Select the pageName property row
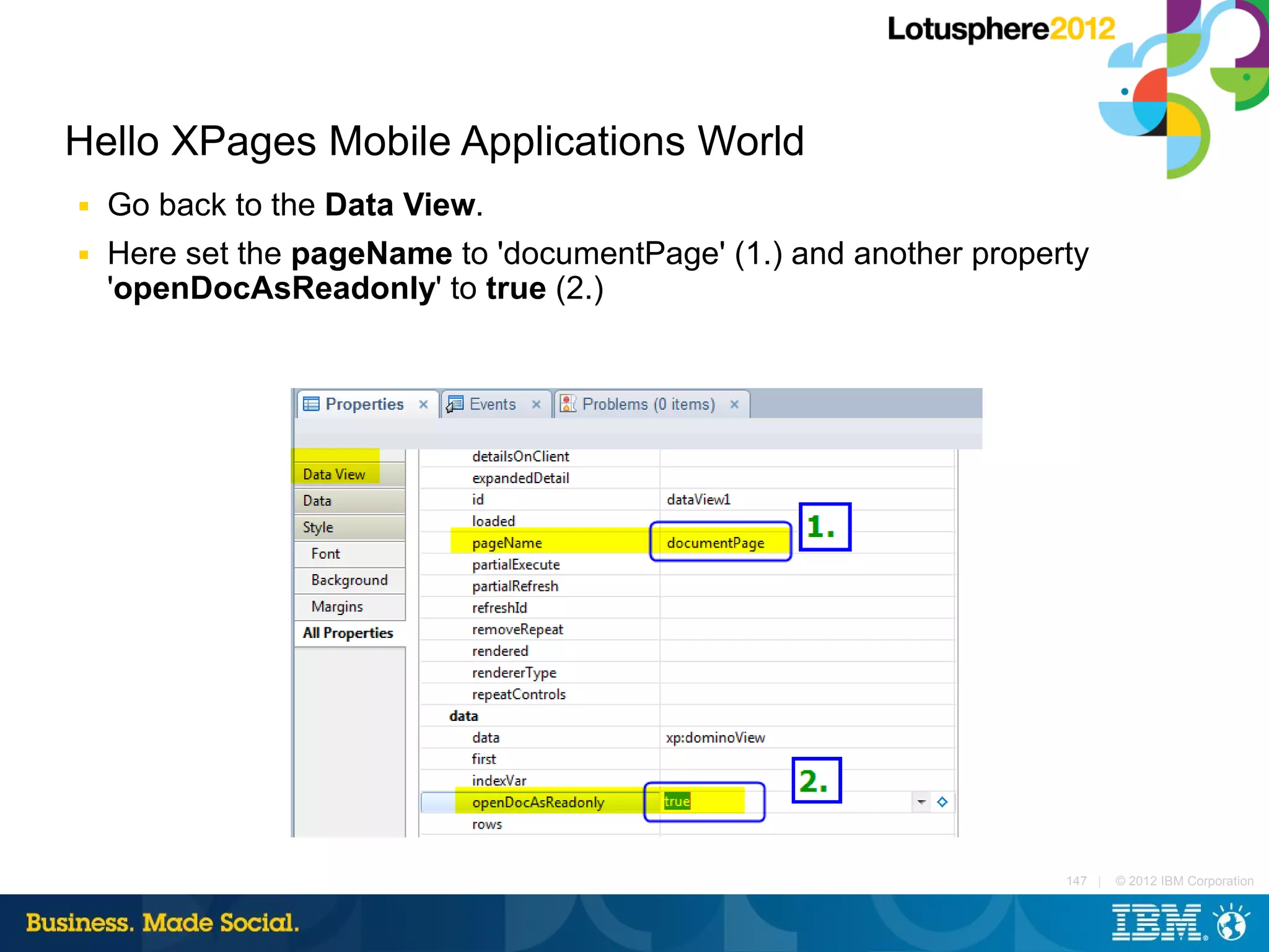The width and height of the screenshot is (1269, 952). (687, 543)
